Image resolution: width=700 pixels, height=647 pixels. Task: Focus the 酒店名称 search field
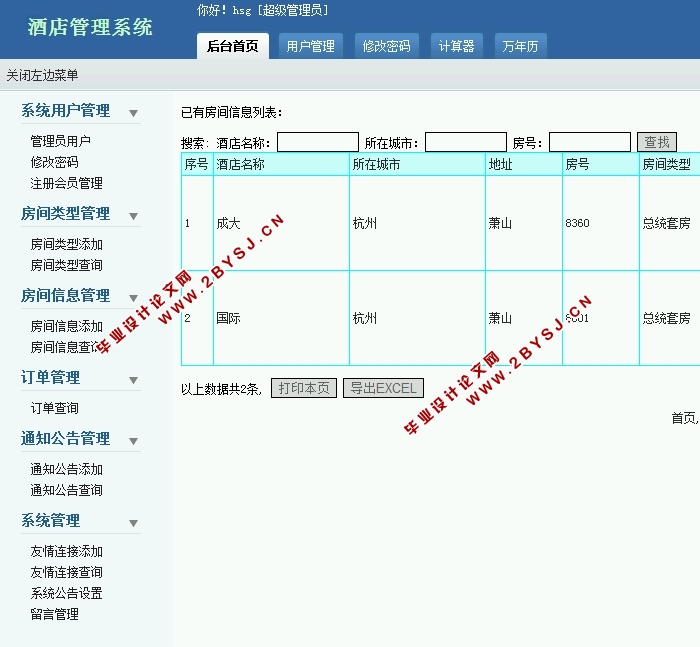(x=318, y=142)
